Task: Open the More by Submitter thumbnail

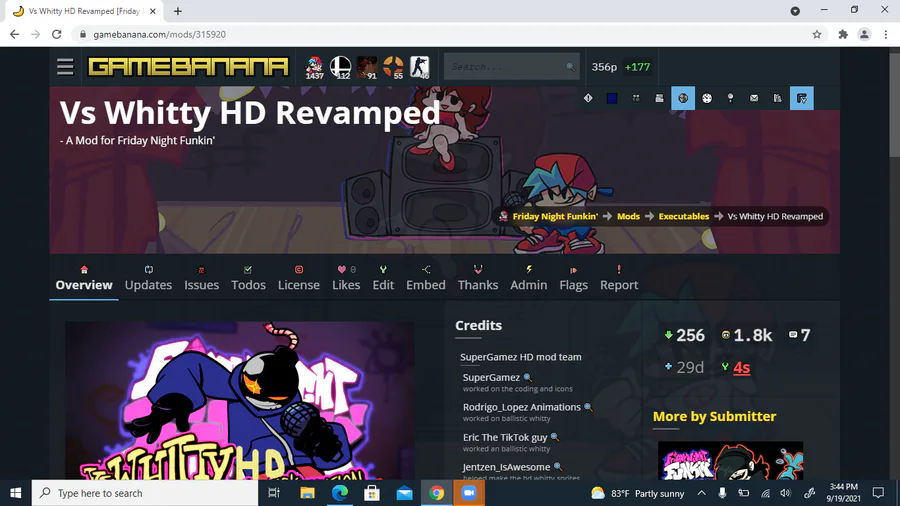Action: click(x=730, y=460)
